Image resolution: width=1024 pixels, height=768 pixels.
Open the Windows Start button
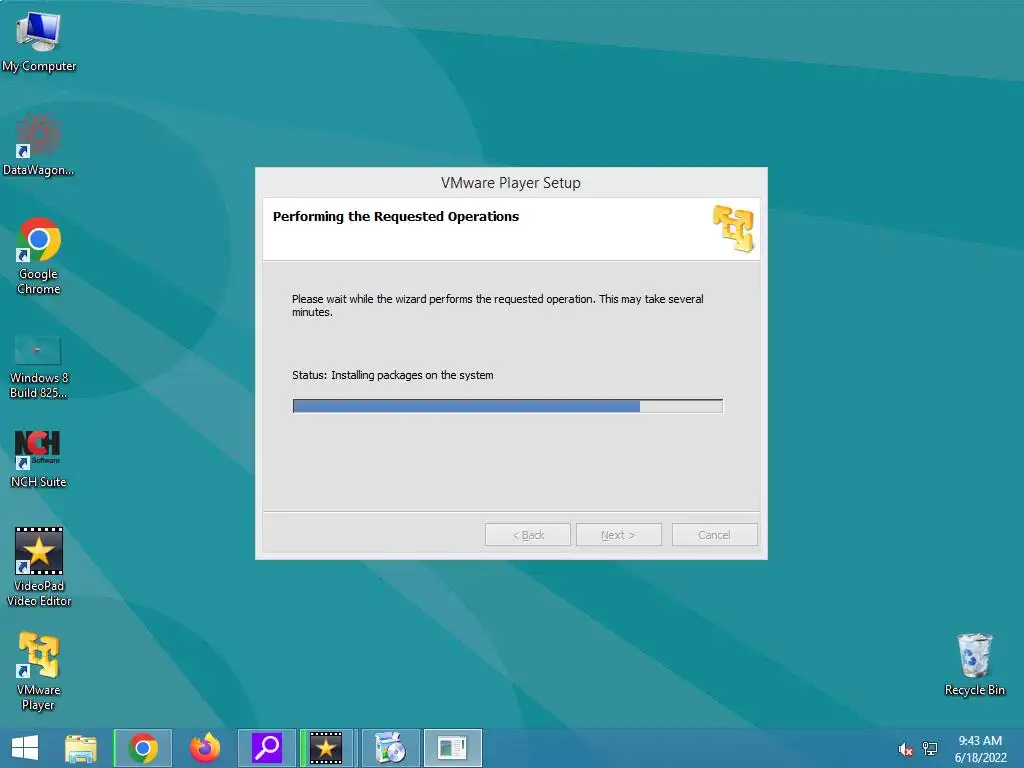[x=25, y=748]
